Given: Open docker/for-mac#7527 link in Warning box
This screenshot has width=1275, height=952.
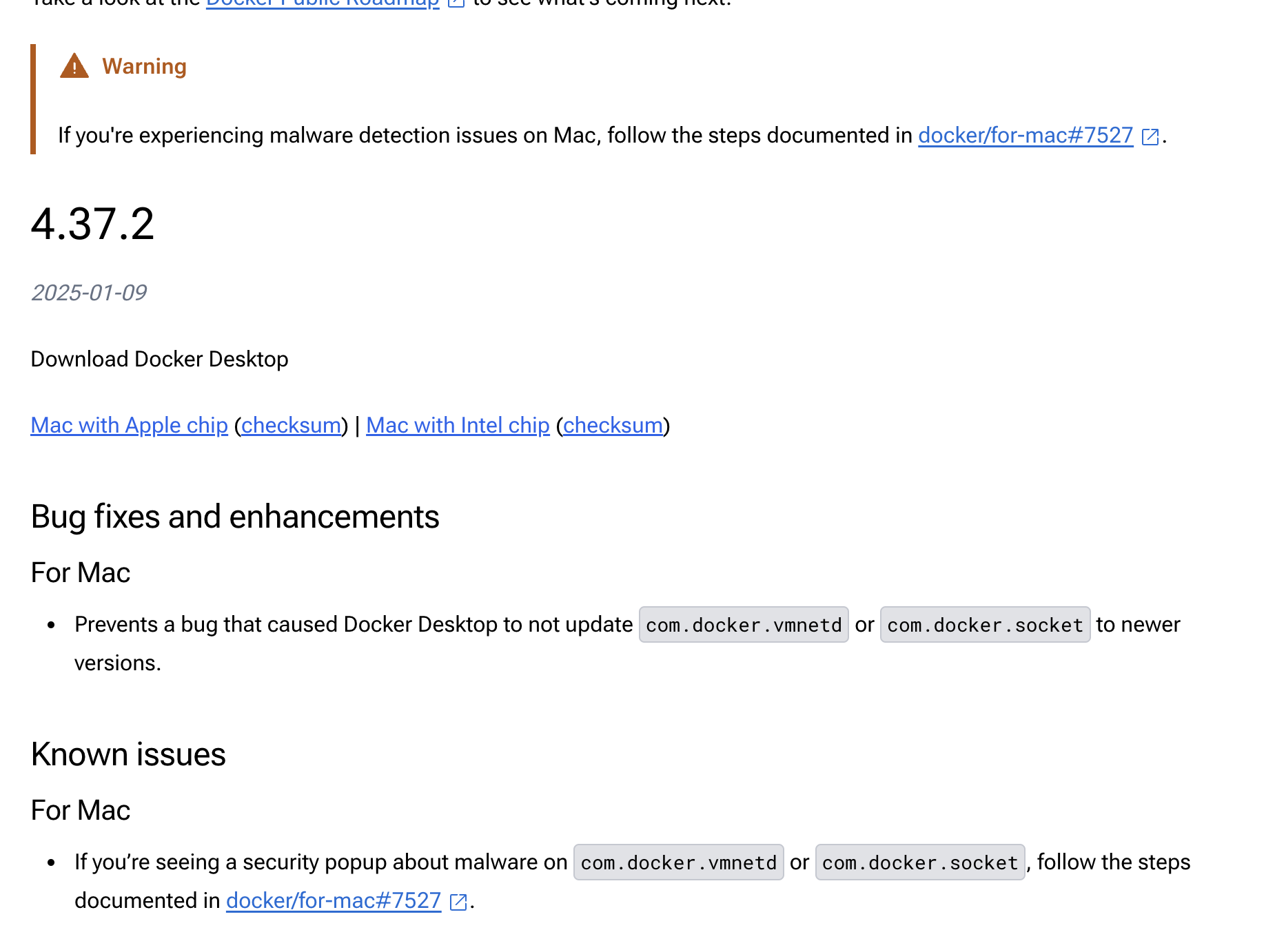Looking at the screenshot, I should pyautogui.click(x=1026, y=136).
